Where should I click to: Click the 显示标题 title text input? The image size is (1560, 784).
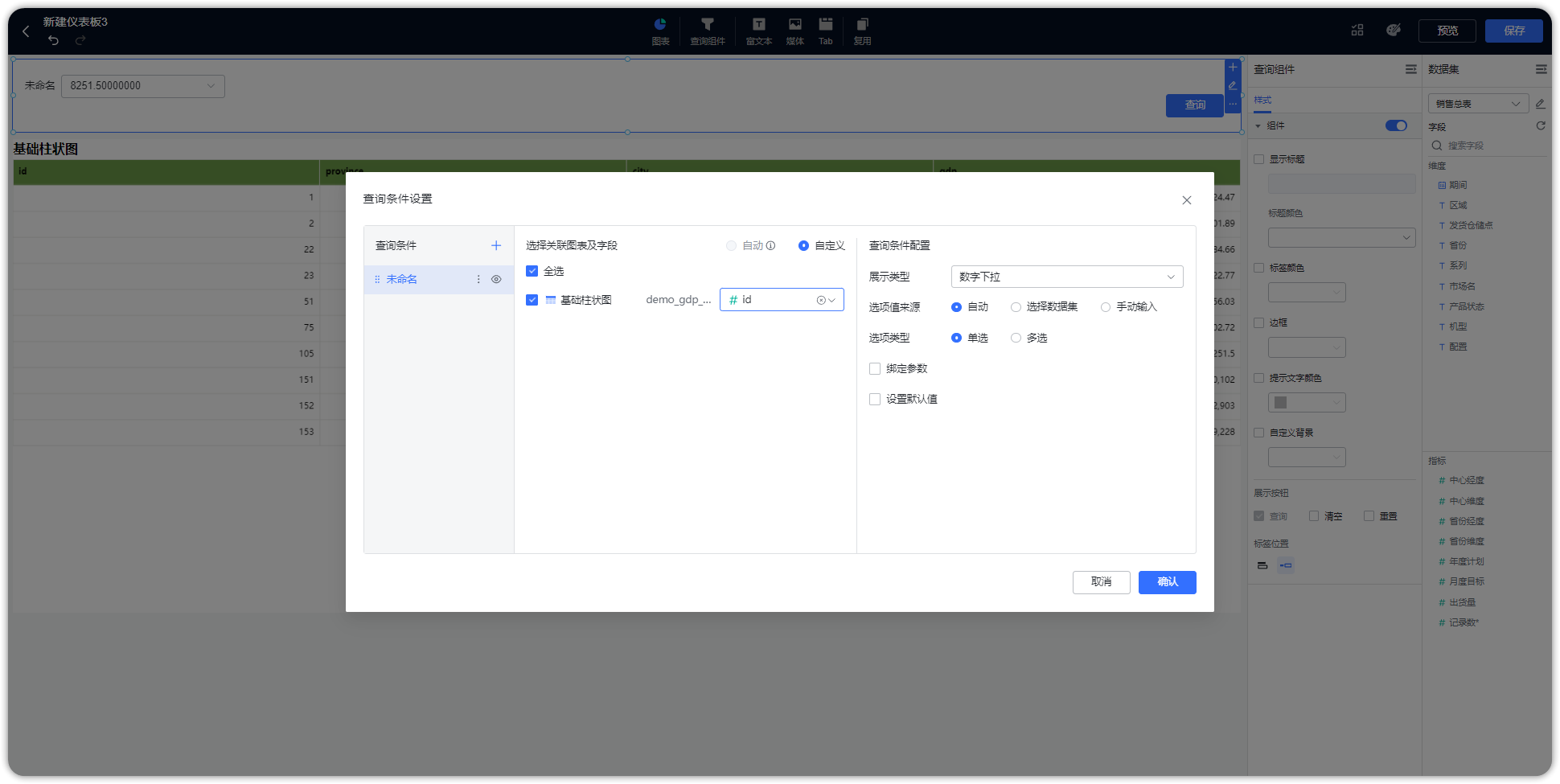point(1341,183)
